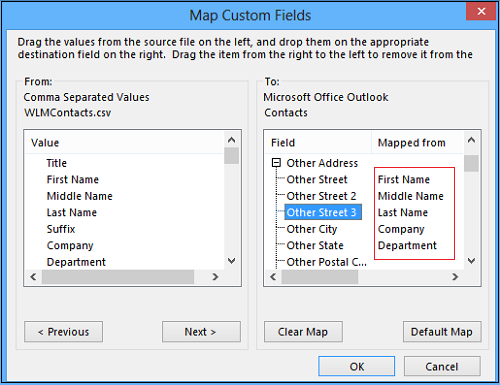Select Other Street 3 in the Field list
Viewport: 500px width, 385px height.
click(x=323, y=212)
